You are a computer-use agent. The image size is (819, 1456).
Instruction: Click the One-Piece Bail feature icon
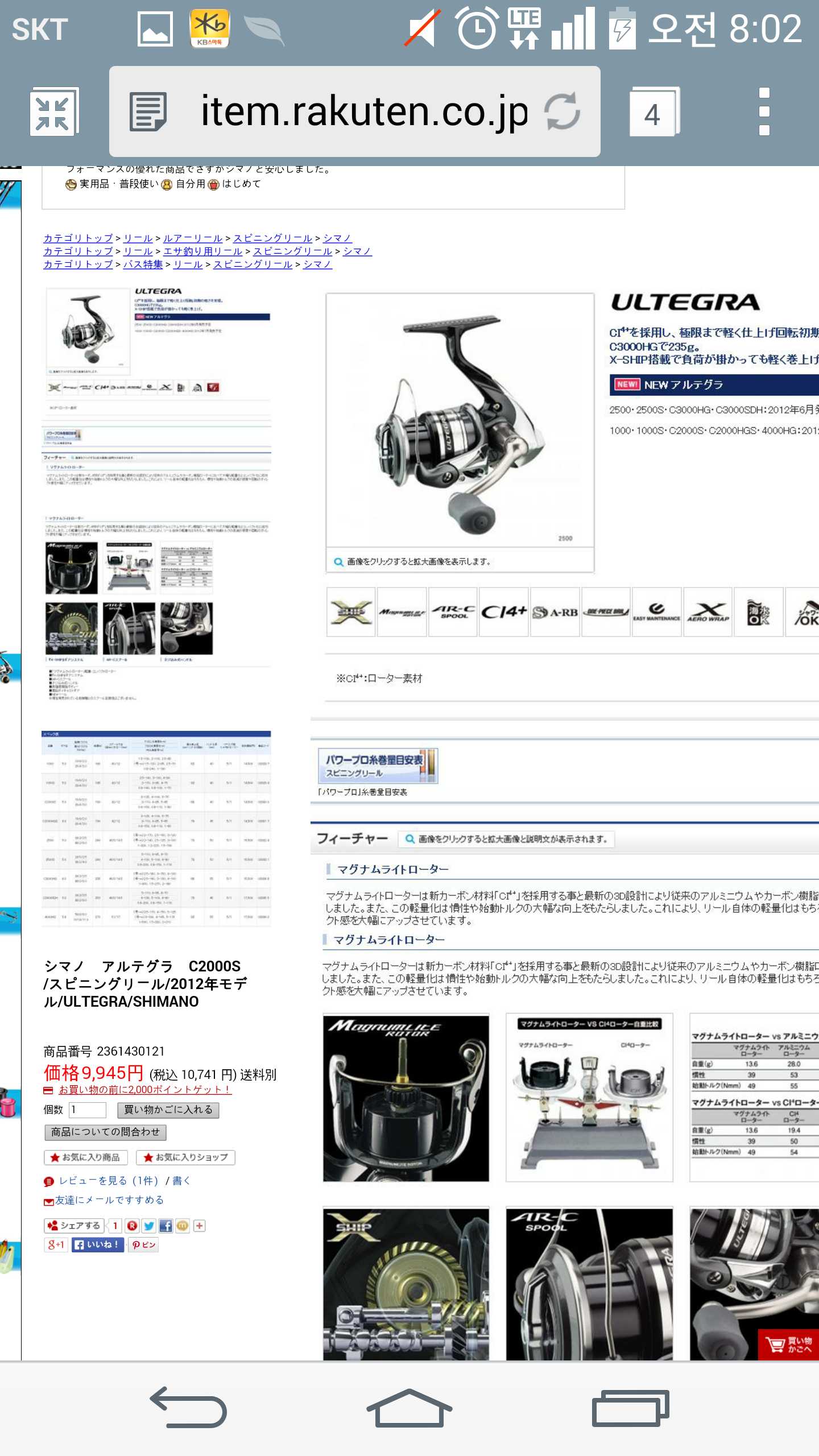(x=606, y=611)
